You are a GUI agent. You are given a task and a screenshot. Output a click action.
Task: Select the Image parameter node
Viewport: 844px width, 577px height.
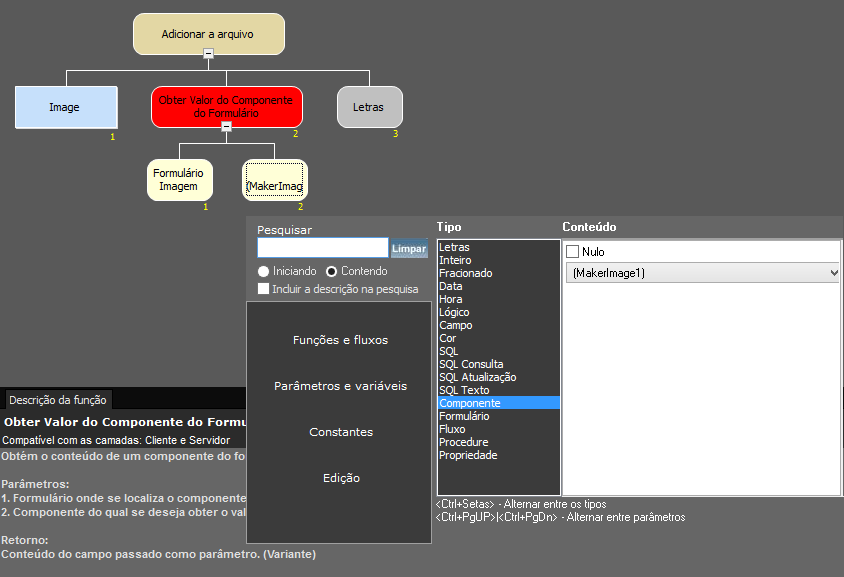point(65,107)
